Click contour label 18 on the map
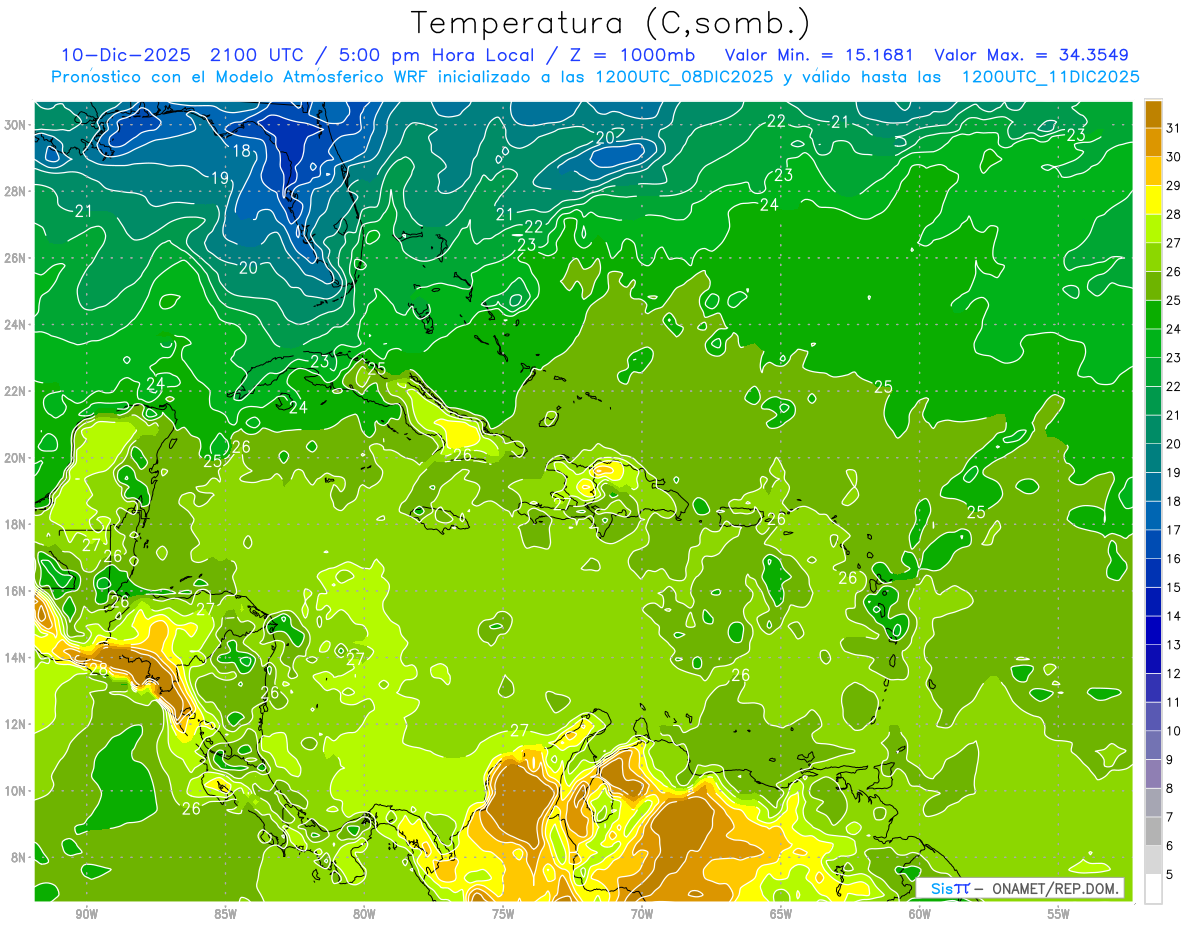Image resolution: width=1200 pixels, height=927 pixels. point(242,151)
